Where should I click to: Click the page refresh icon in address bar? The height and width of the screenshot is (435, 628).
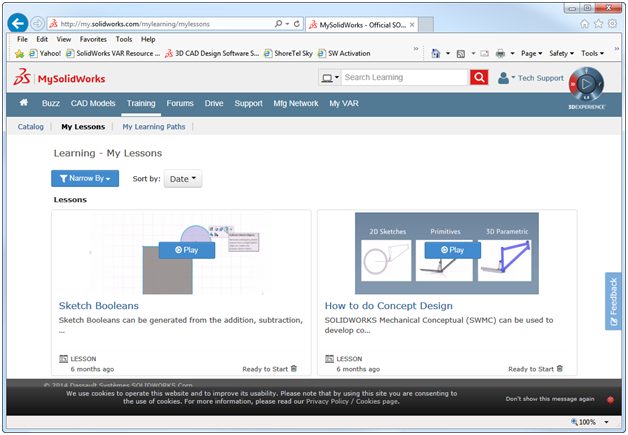coord(297,24)
